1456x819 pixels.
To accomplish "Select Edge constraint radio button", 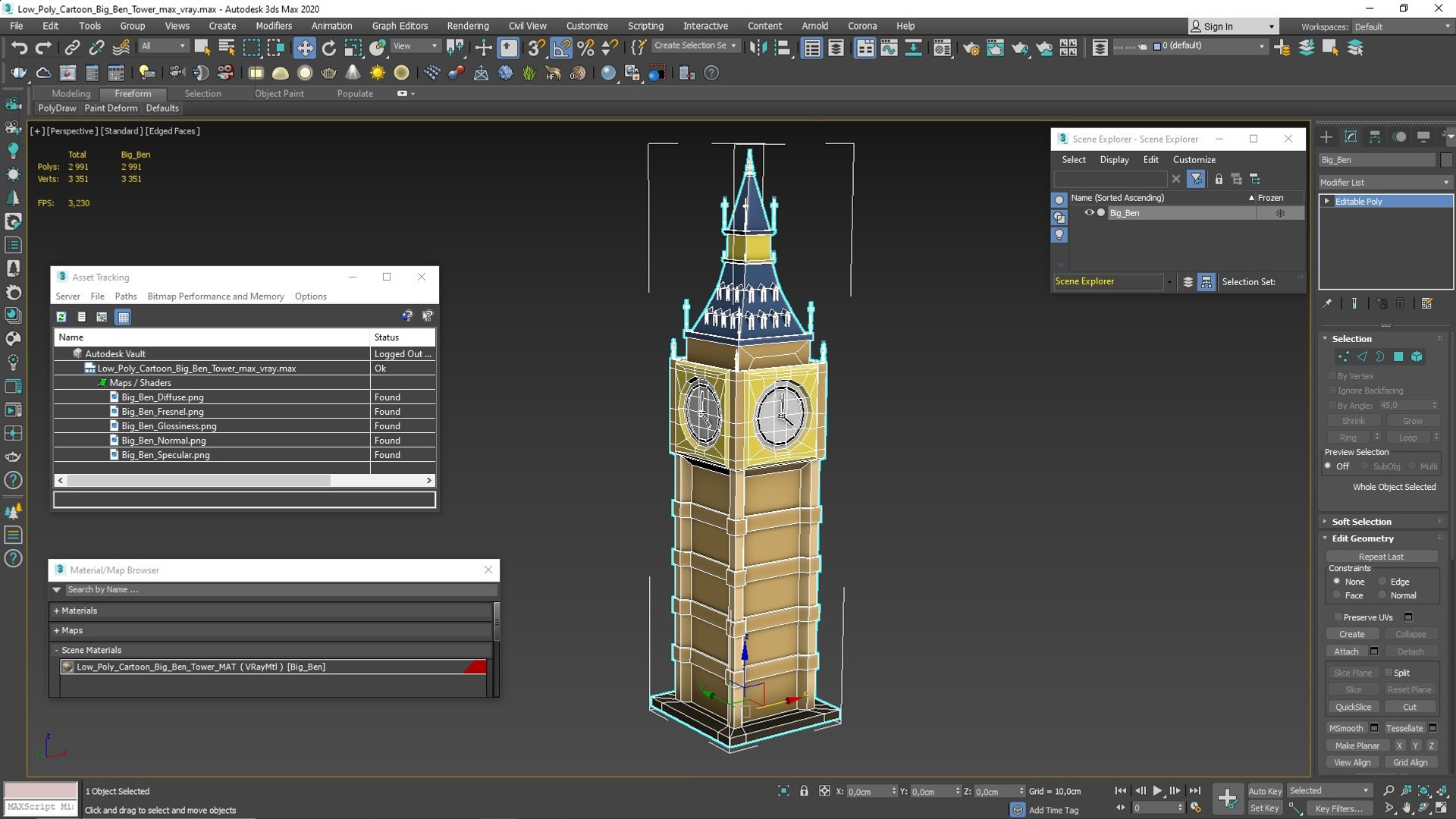I will click(1382, 582).
